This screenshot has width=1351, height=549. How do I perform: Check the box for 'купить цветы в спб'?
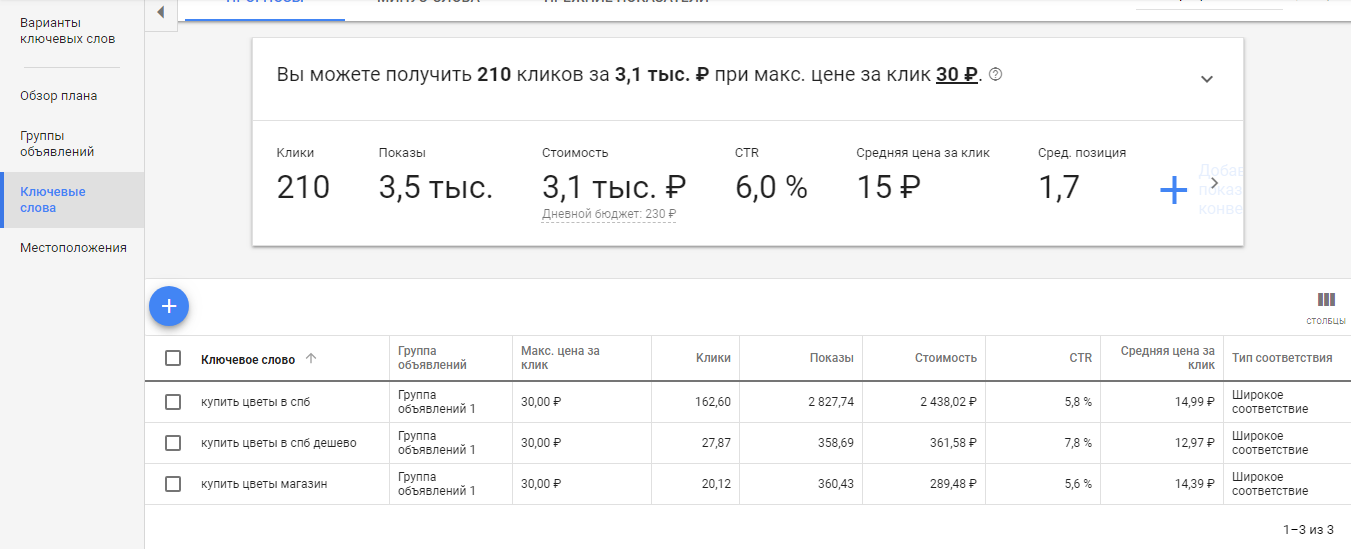173,402
